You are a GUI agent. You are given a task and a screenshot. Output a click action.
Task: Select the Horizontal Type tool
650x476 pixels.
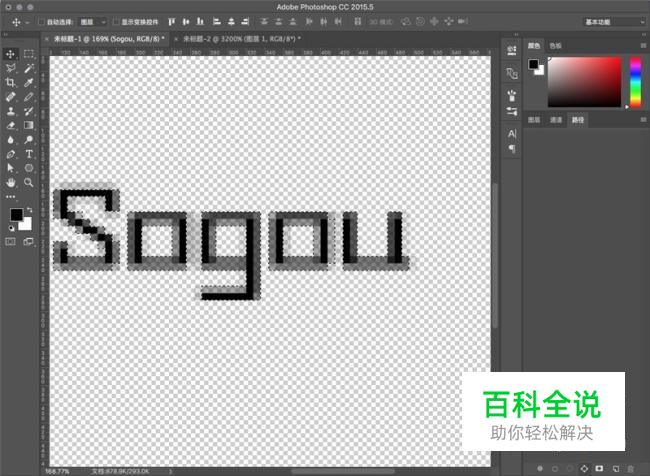point(29,154)
